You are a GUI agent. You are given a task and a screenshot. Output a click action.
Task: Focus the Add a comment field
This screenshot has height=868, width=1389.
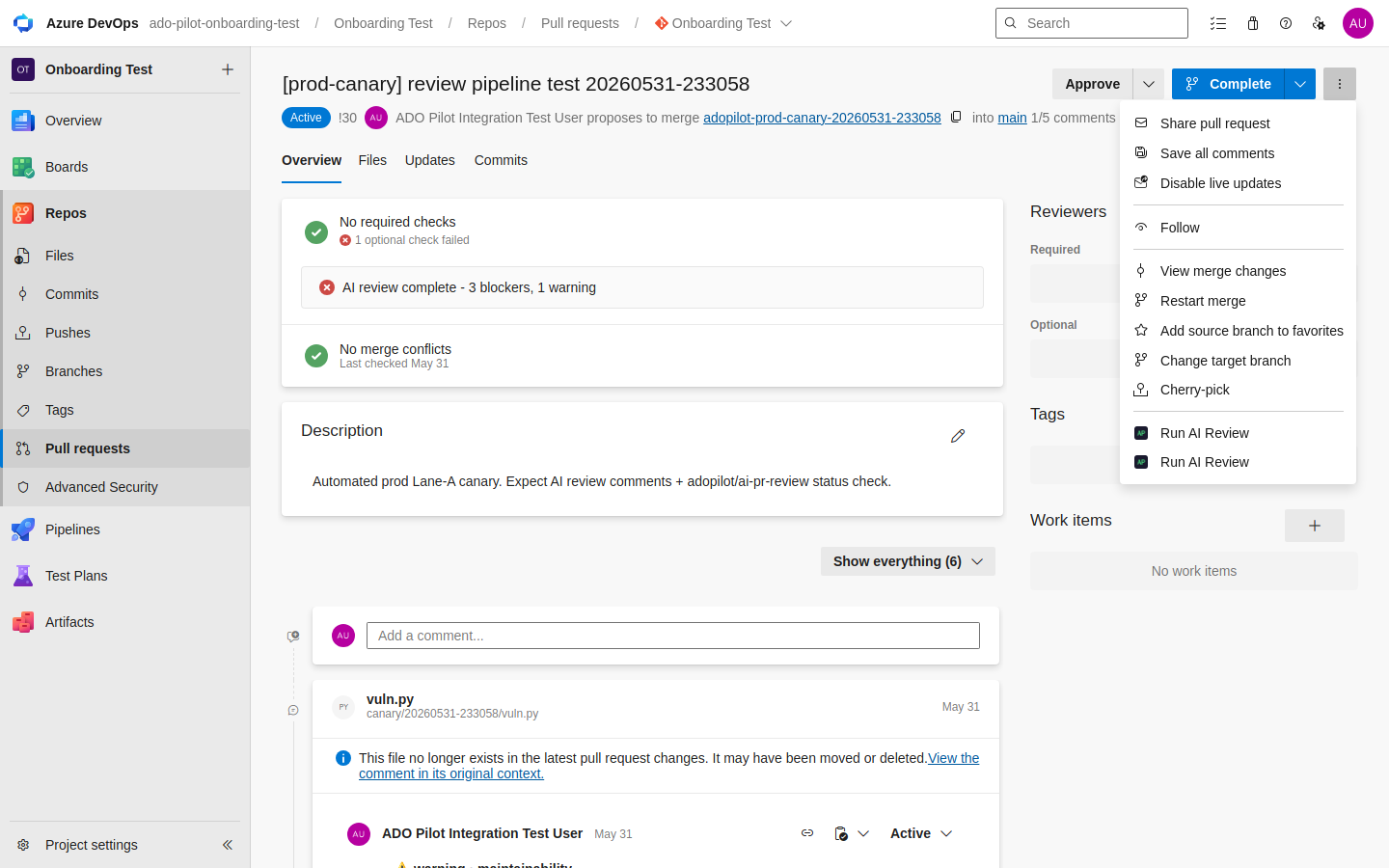[x=673, y=636]
